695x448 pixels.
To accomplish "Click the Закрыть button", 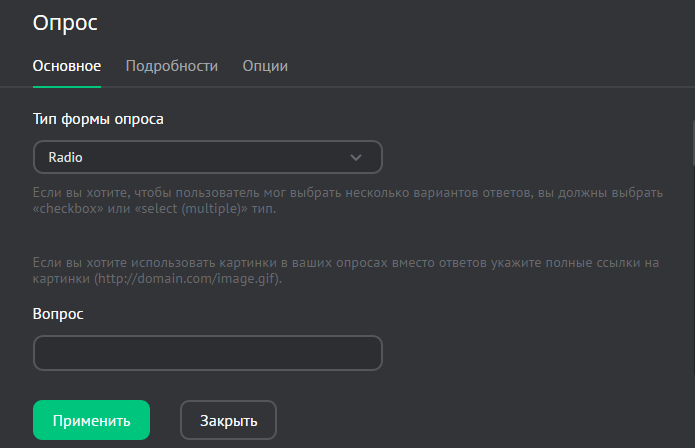I will (228, 420).
